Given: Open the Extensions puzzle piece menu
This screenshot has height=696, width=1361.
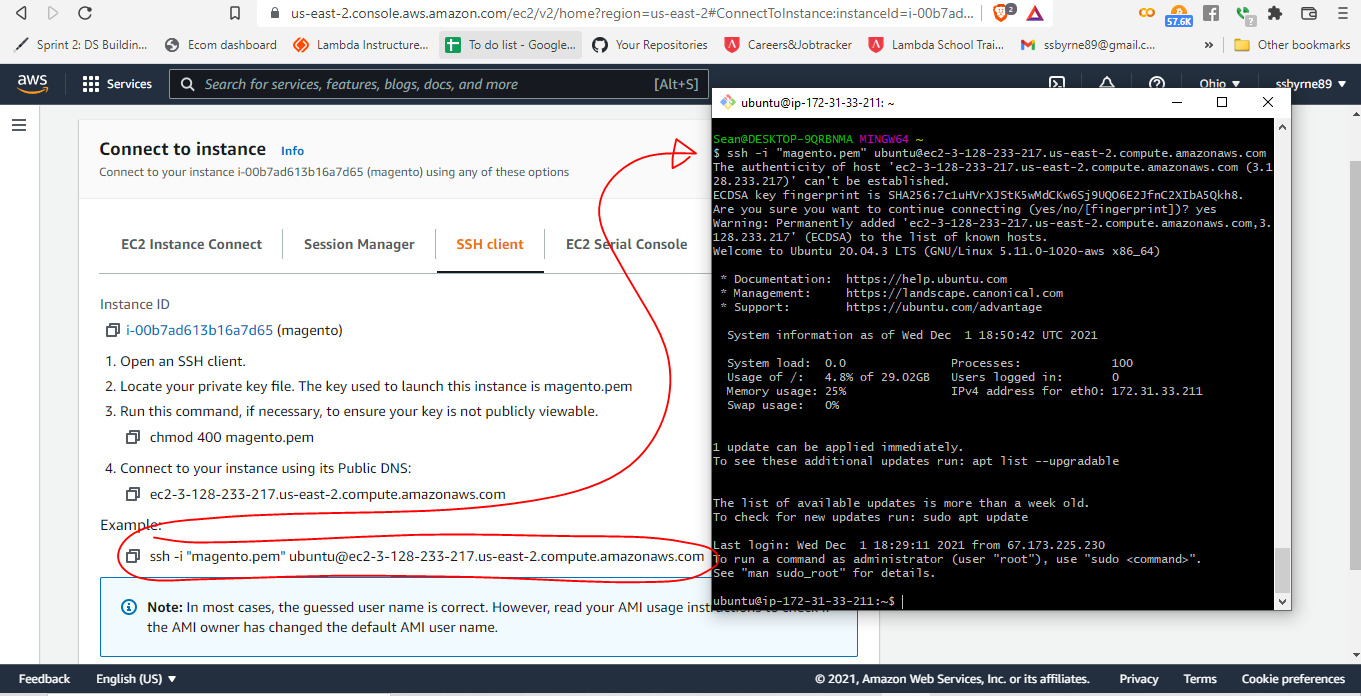Looking at the screenshot, I should (x=1275, y=13).
